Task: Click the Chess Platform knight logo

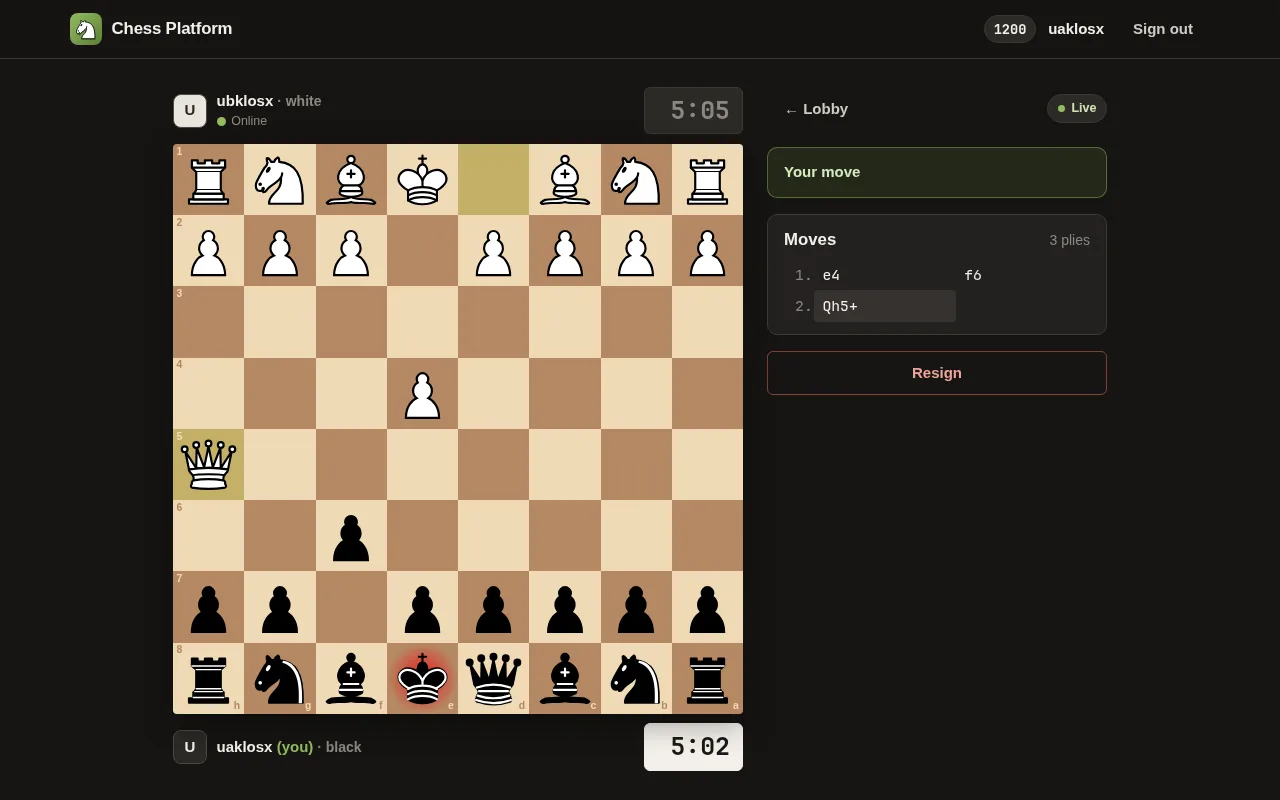Action: [x=86, y=29]
